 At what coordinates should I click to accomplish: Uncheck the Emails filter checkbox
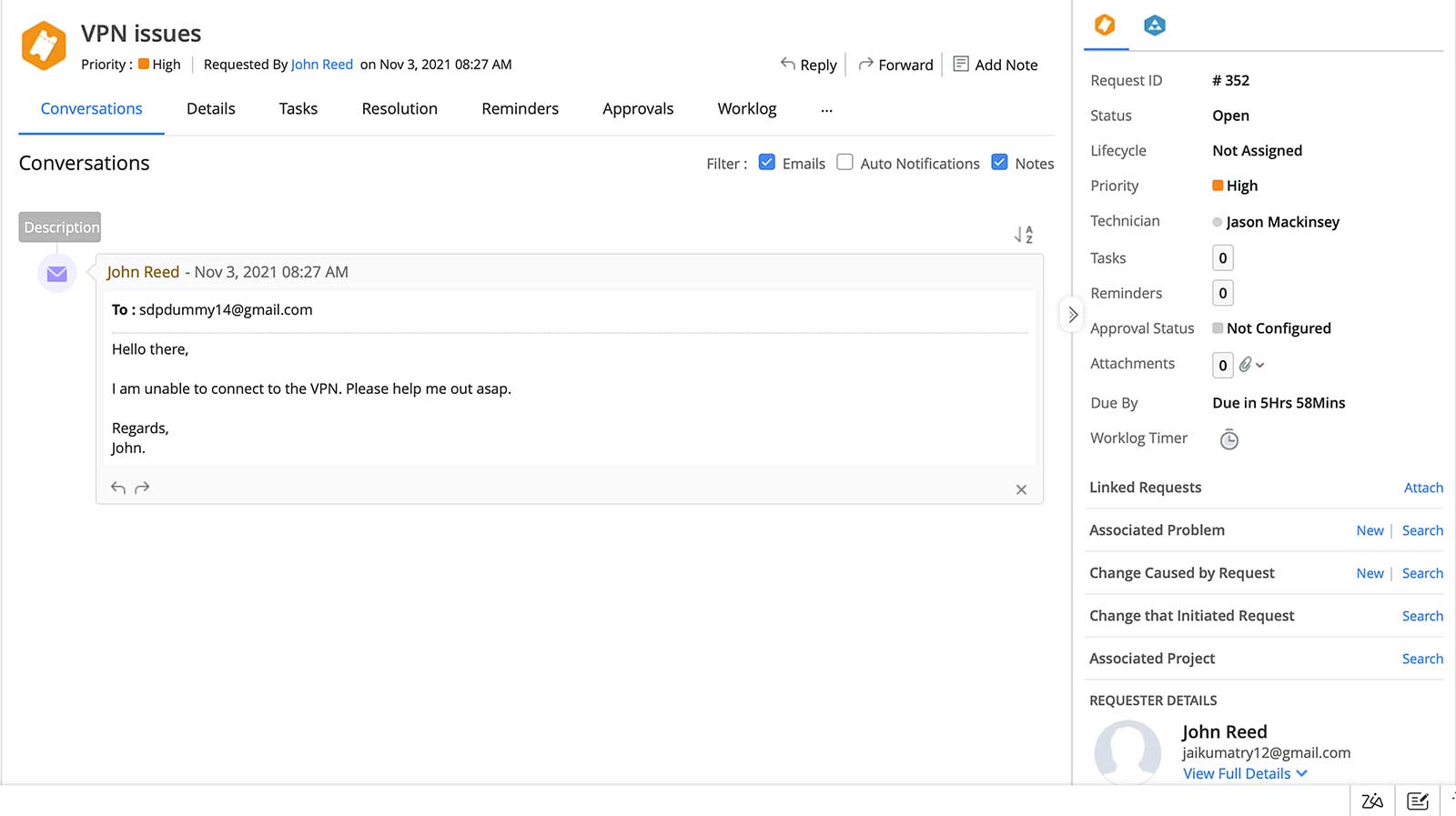tap(767, 162)
